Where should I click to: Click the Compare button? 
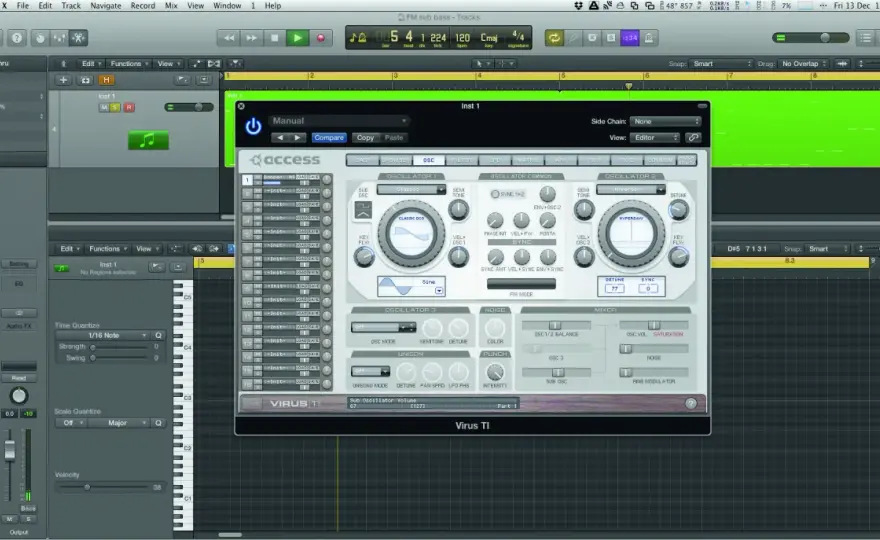pos(329,138)
